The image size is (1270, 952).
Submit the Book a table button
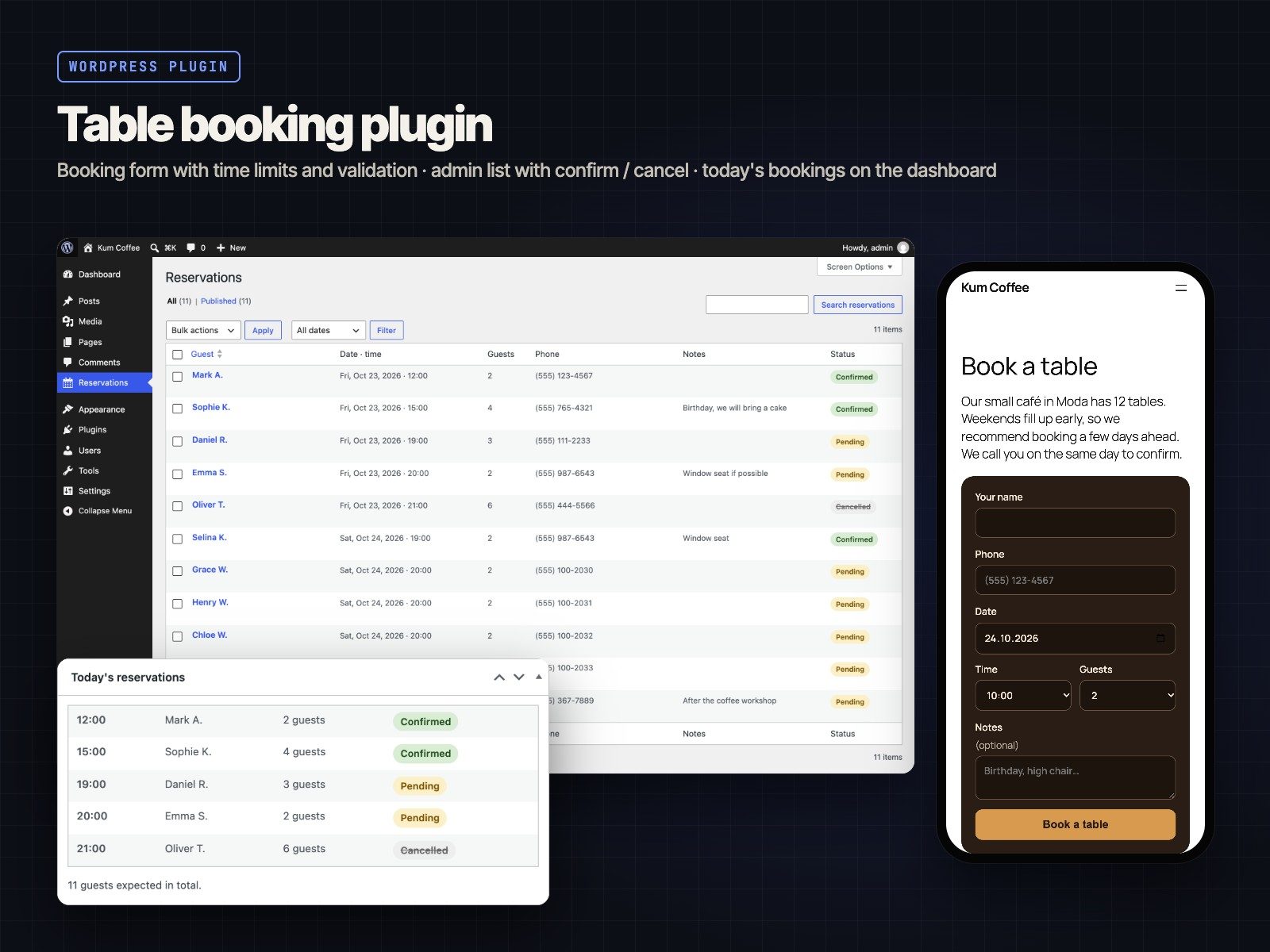pyautogui.click(x=1075, y=824)
